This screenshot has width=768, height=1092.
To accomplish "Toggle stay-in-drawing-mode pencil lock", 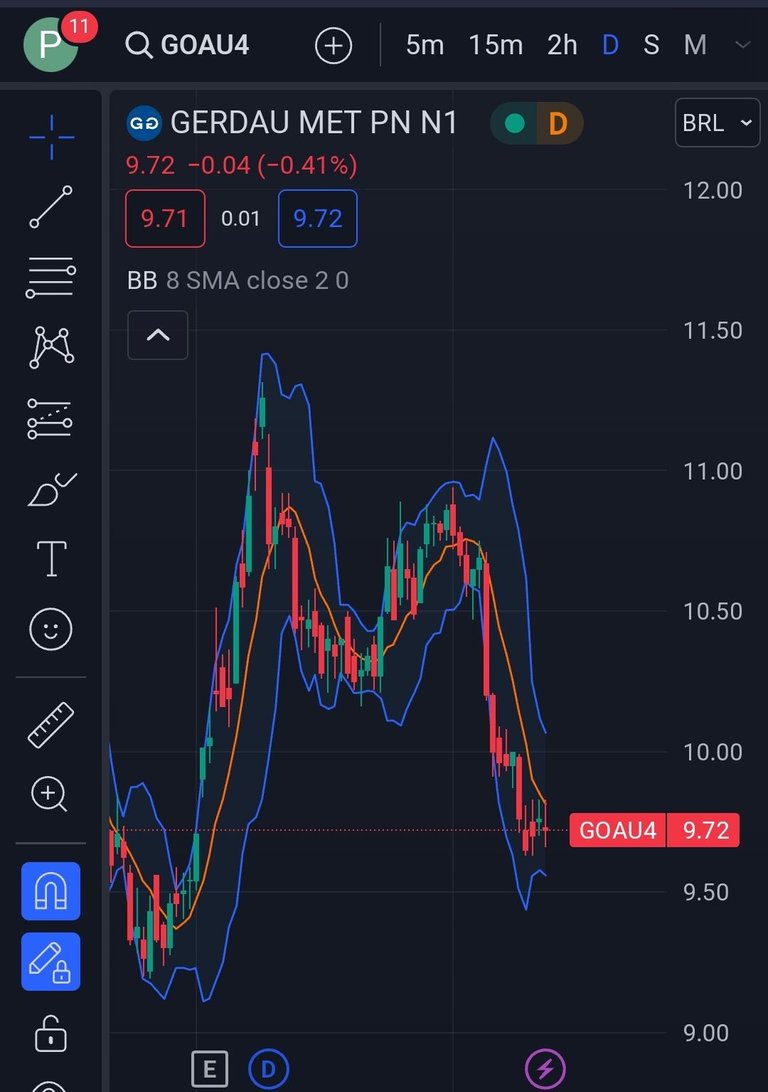I will point(51,962).
